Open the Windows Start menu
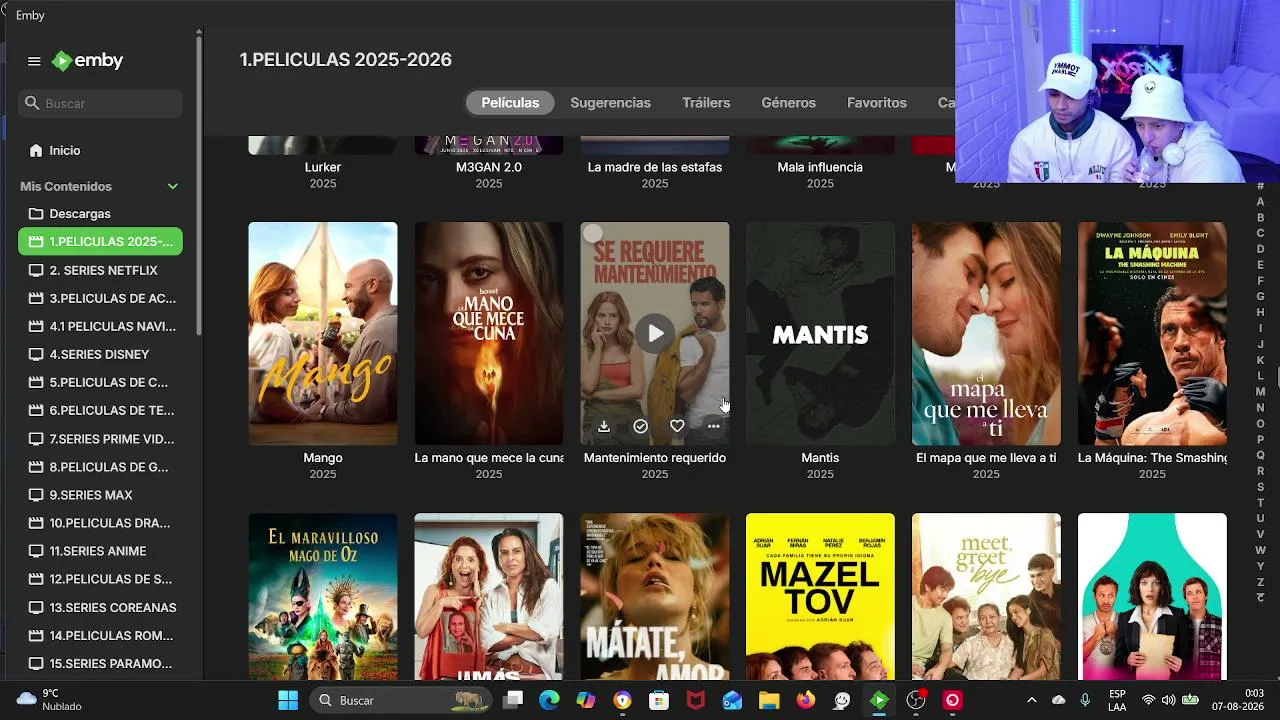1280x720 pixels. pyautogui.click(x=288, y=700)
